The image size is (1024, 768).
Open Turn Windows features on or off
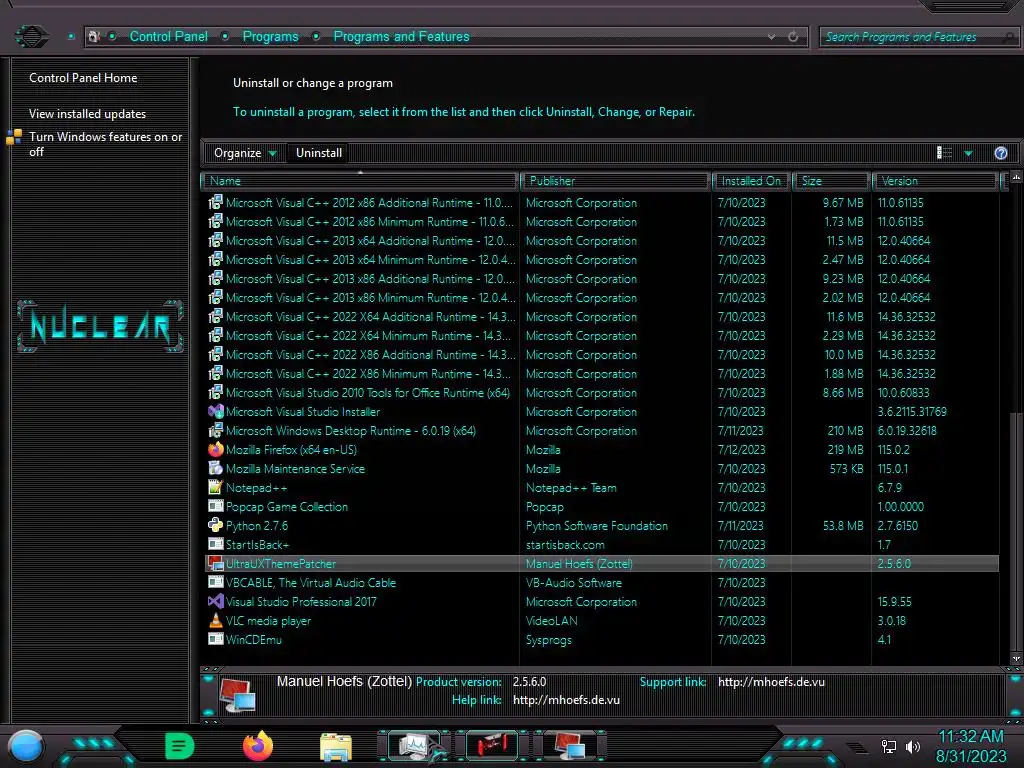tap(105, 144)
